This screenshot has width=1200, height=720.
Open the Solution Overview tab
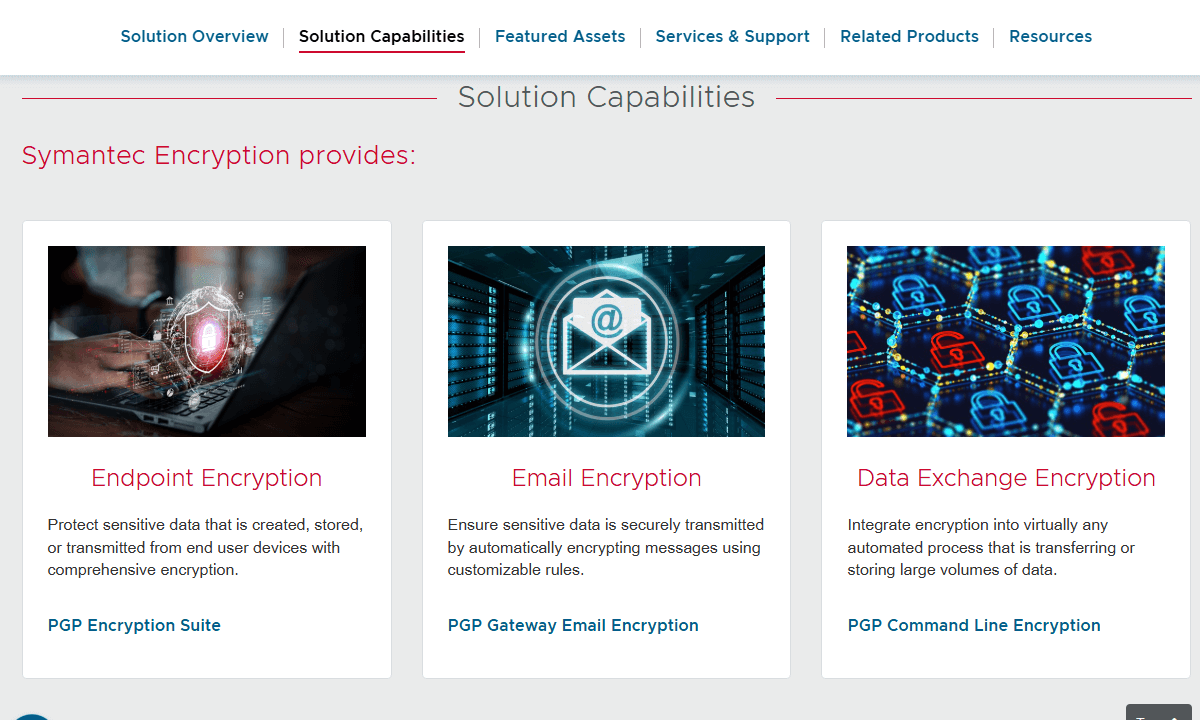point(194,36)
